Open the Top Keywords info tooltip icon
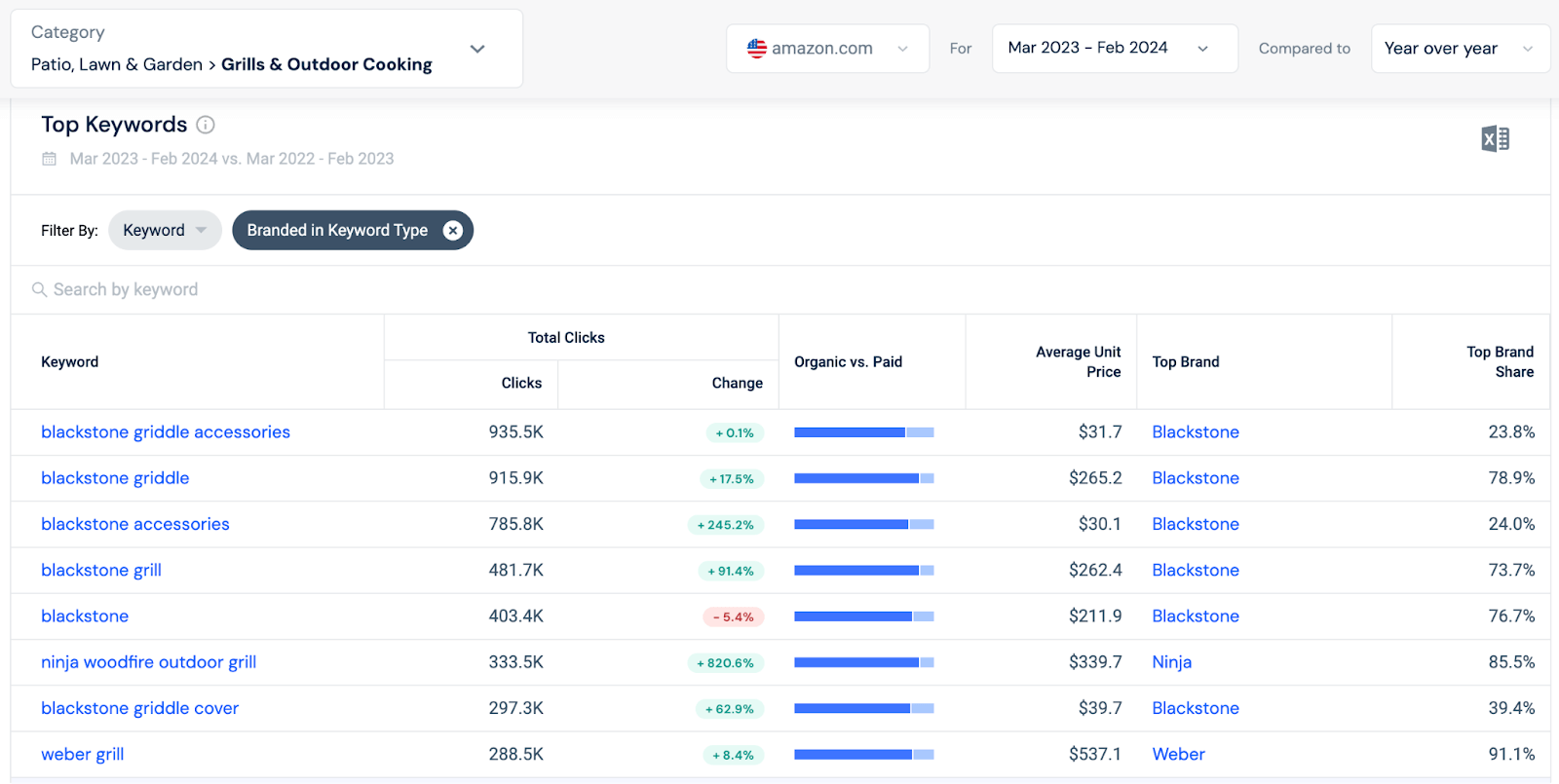1559x784 pixels. coord(206,125)
